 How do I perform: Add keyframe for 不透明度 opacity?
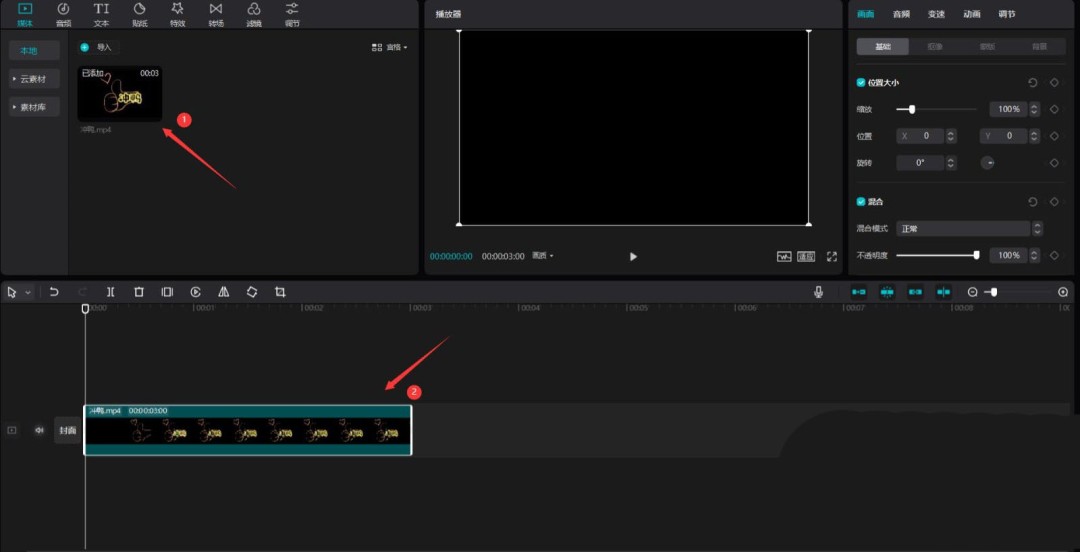coord(1054,256)
